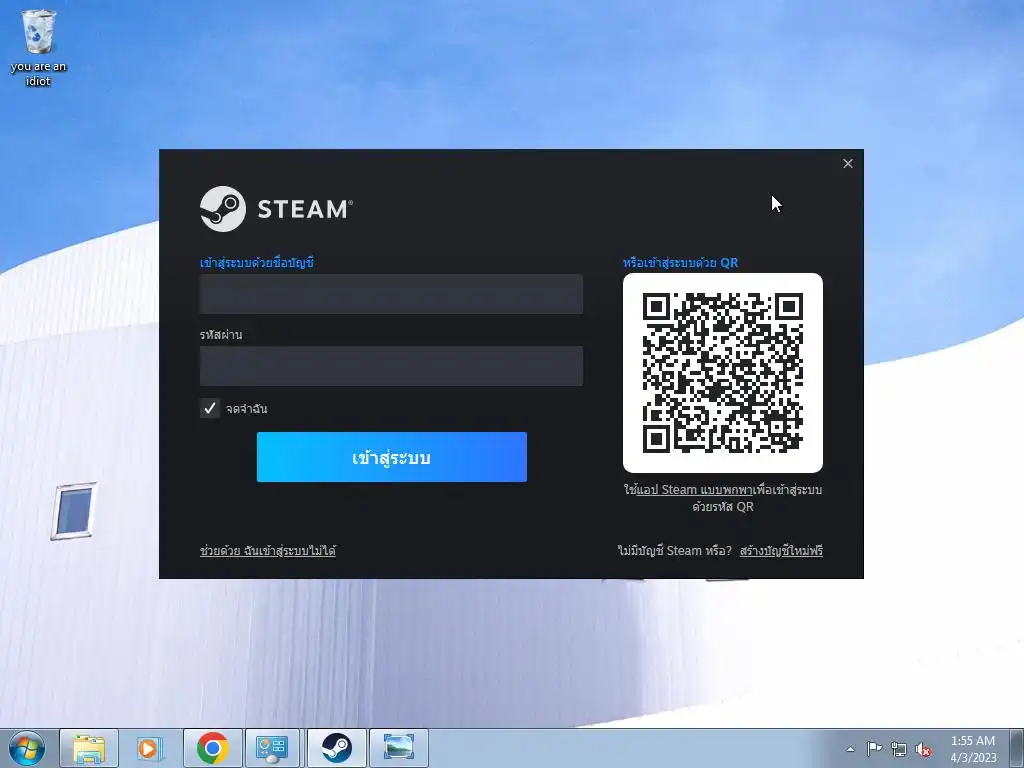Open the picture viewer taskbar icon

pos(399,748)
